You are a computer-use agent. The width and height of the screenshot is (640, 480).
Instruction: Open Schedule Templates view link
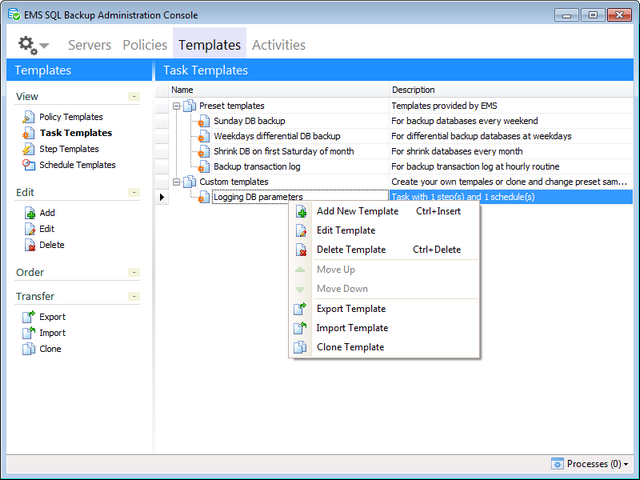tap(78, 165)
